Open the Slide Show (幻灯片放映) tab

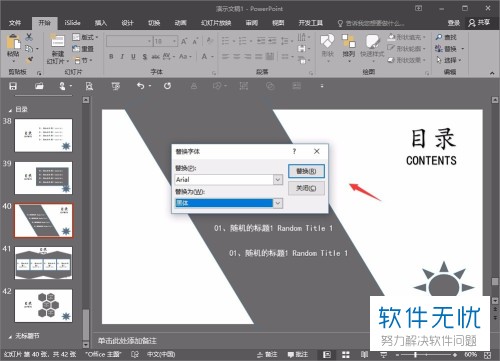pyautogui.click(x=216, y=23)
